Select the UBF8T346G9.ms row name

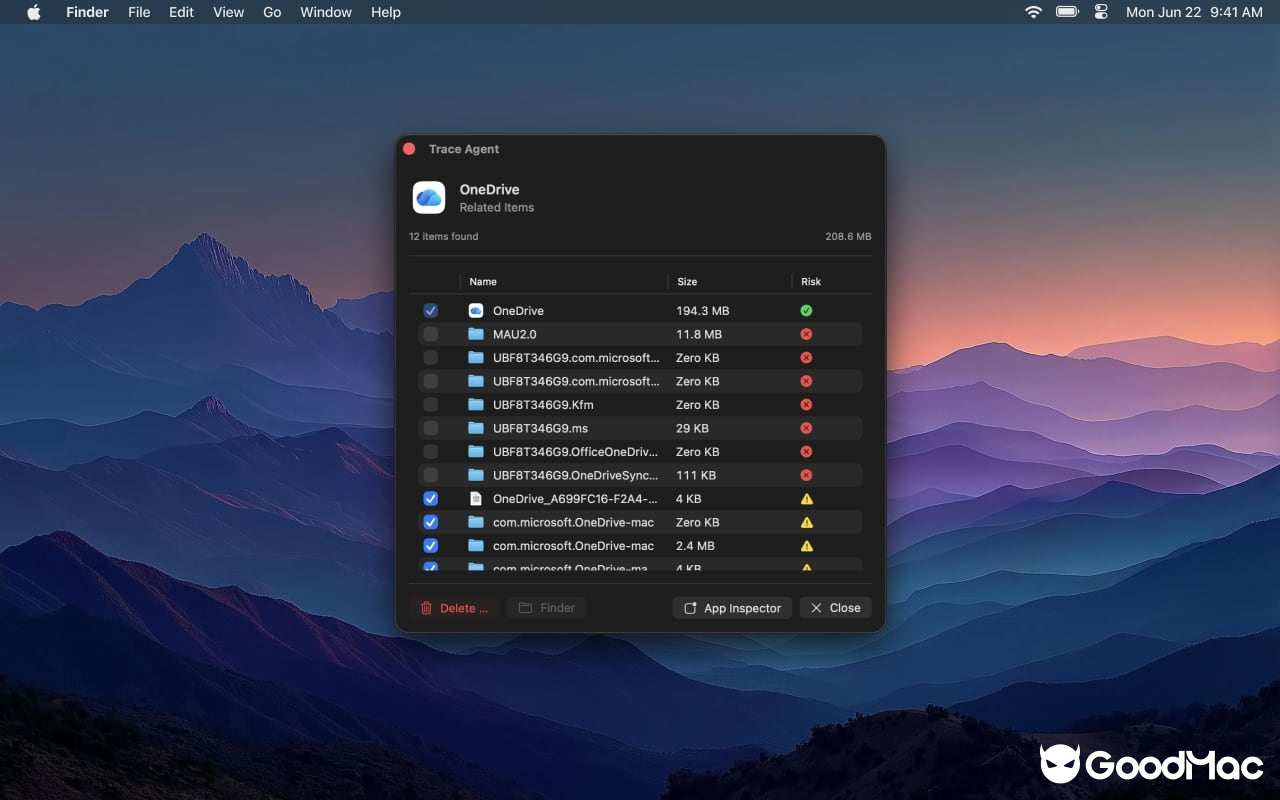[x=540, y=428]
